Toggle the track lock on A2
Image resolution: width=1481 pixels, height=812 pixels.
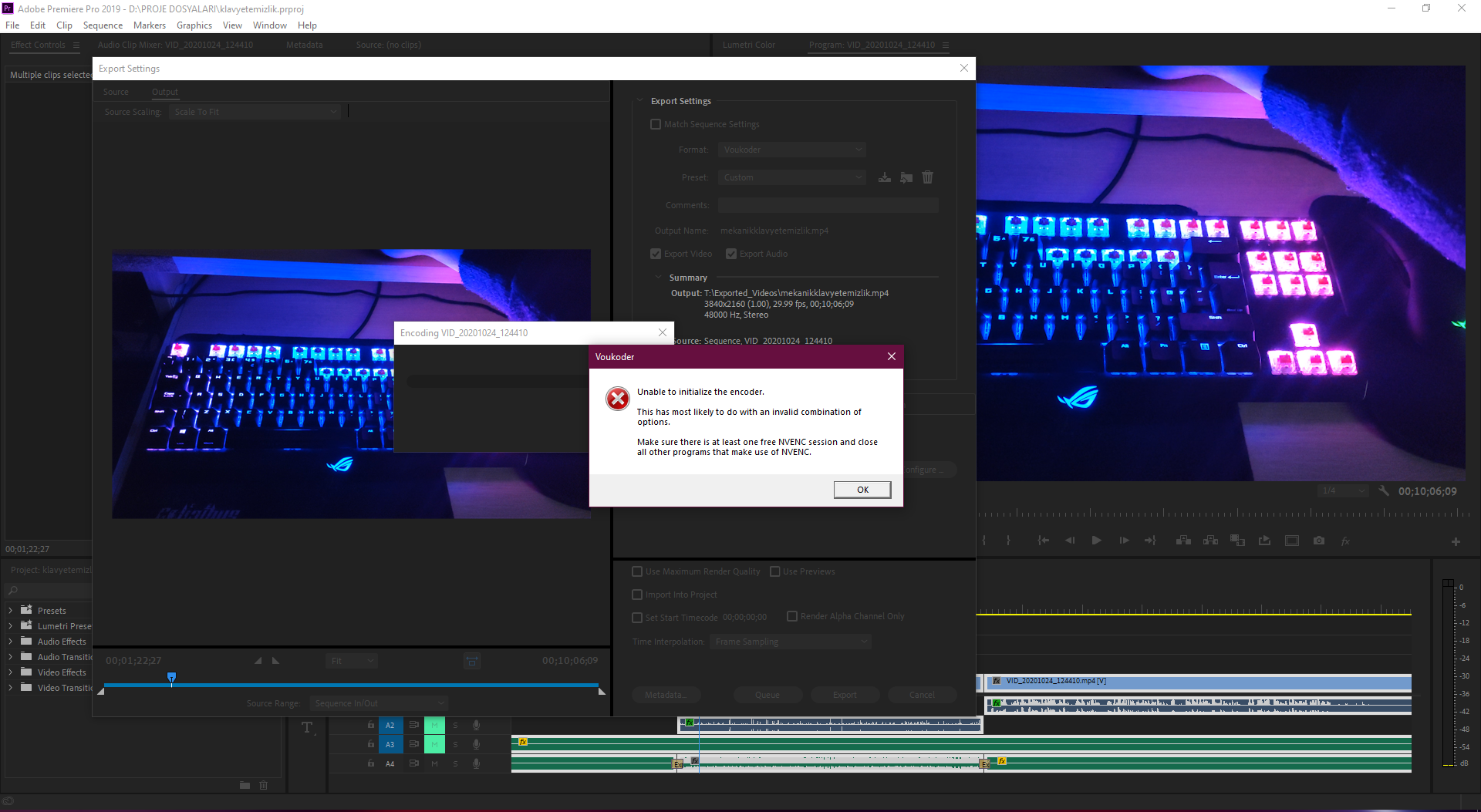point(371,725)
